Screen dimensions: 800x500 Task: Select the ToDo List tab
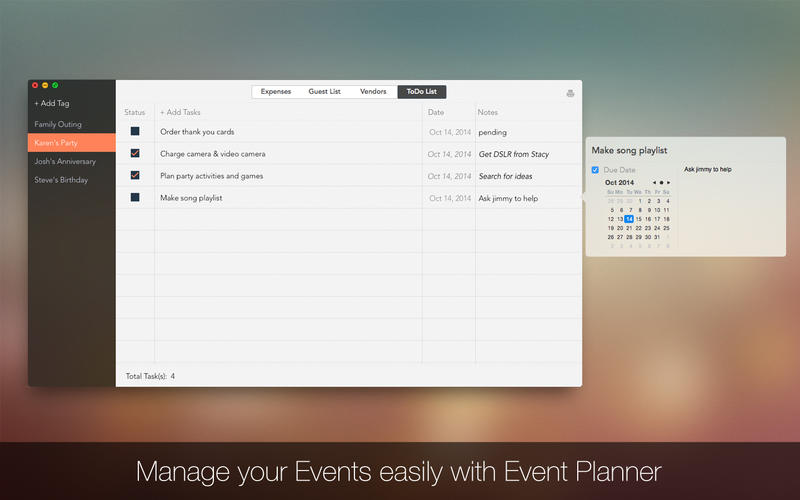click(421, 92)
